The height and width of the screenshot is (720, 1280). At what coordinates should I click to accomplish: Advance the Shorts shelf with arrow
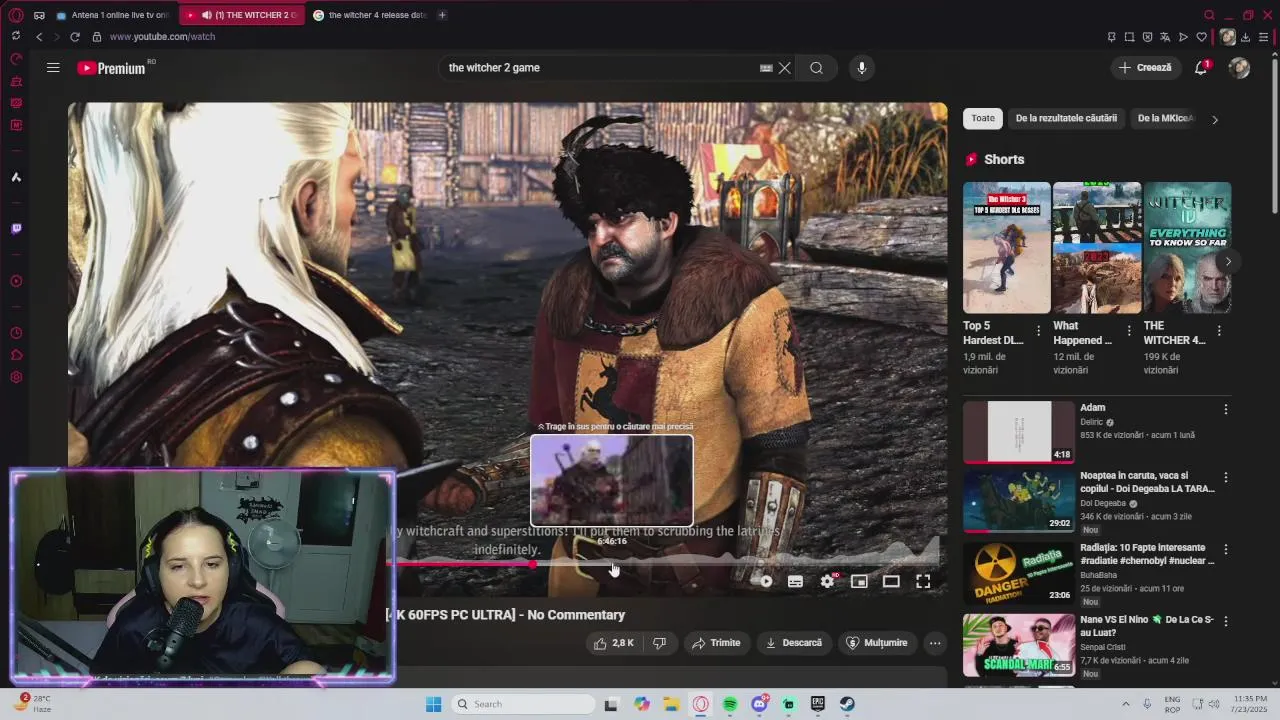(1228, 262)
